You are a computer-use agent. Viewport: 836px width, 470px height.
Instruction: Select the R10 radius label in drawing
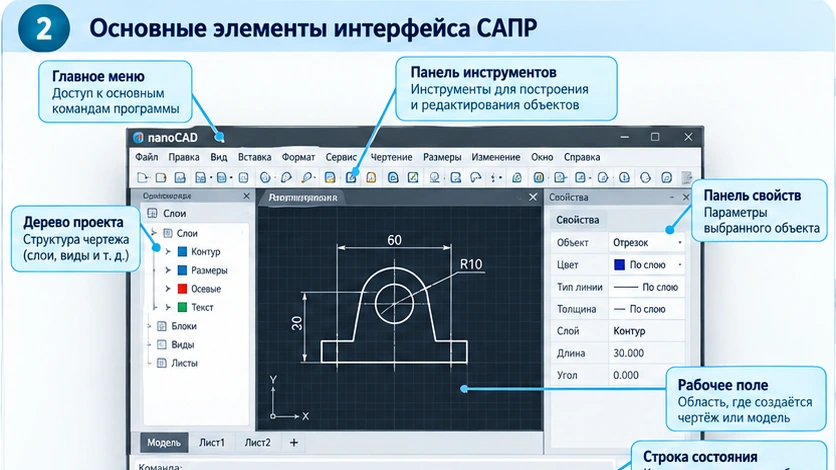pos(471,264)
